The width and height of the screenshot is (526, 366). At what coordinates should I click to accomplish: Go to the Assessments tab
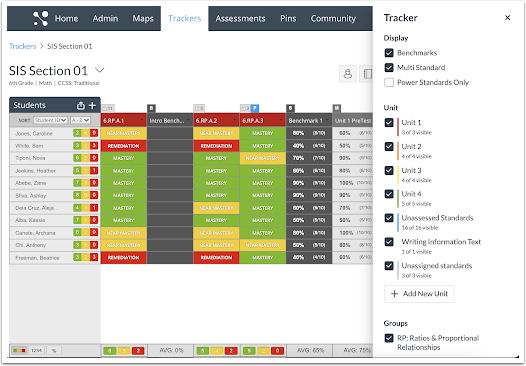point(240,18)
